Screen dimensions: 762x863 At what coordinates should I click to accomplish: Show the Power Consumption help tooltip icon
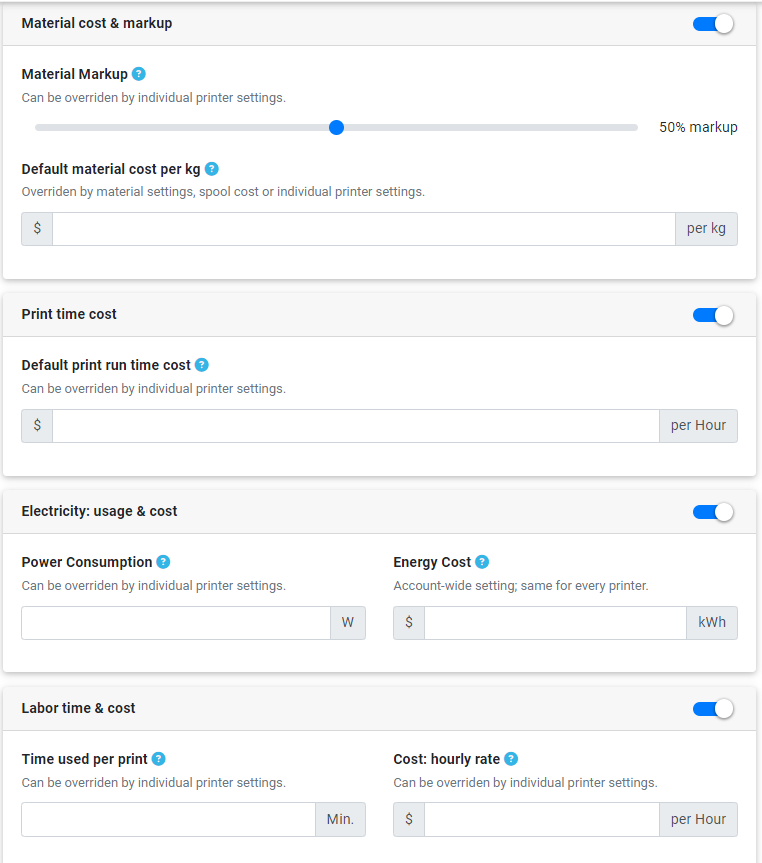163,562
